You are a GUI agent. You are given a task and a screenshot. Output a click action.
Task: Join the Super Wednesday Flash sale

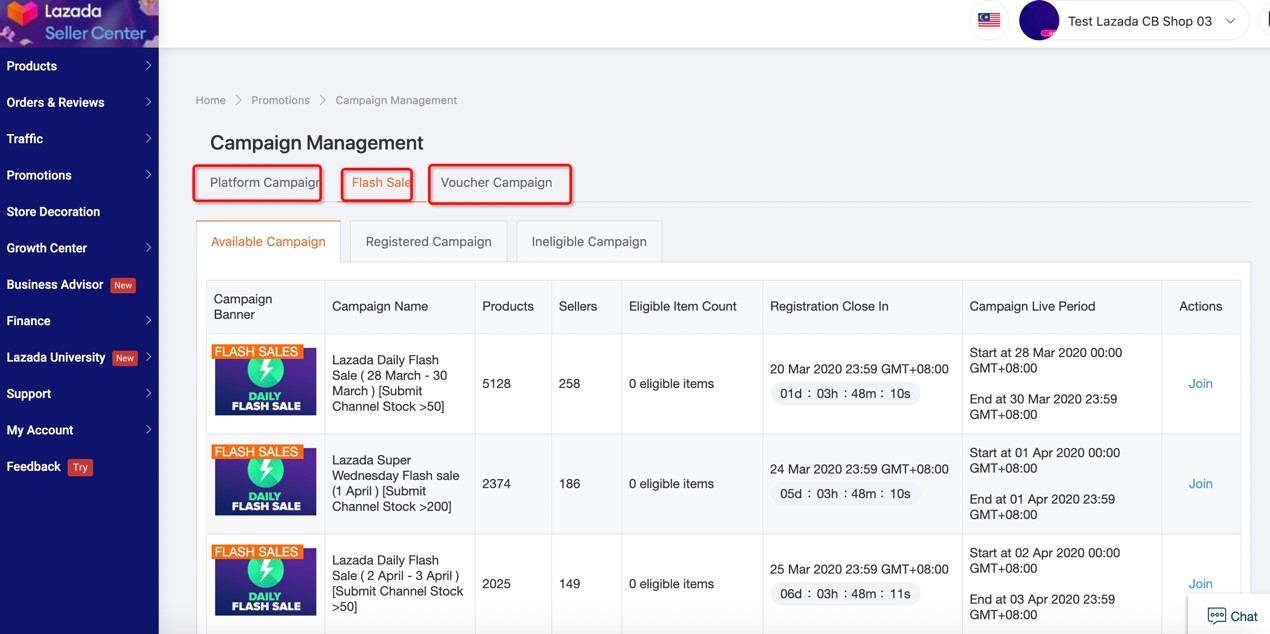point(1200,484)
